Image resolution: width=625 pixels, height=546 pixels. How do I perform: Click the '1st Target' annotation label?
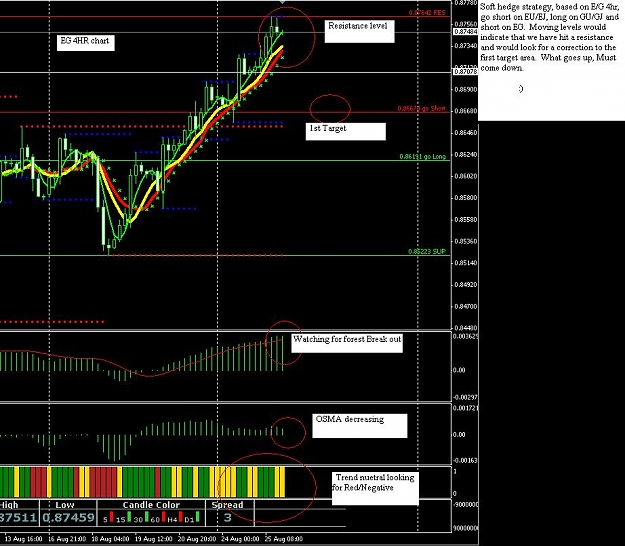point(346,131)
